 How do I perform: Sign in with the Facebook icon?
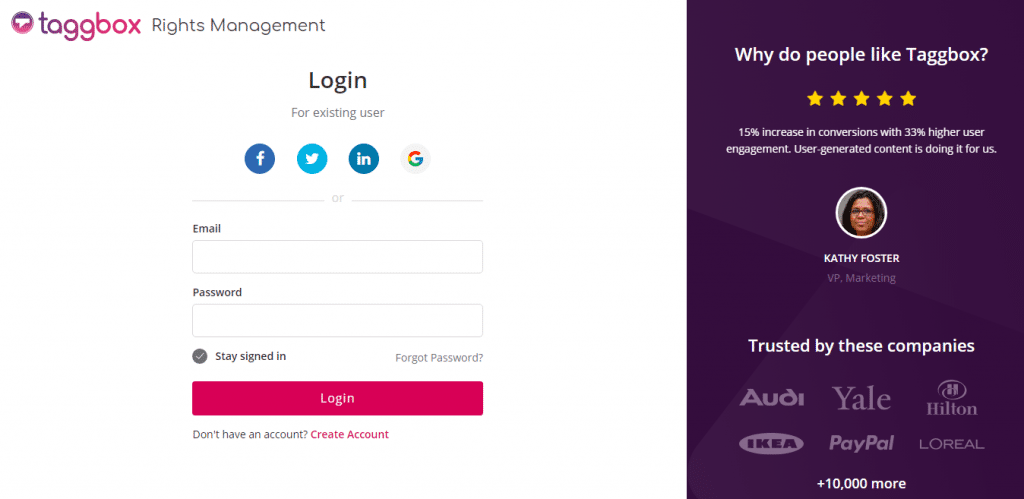pos(260,158)
